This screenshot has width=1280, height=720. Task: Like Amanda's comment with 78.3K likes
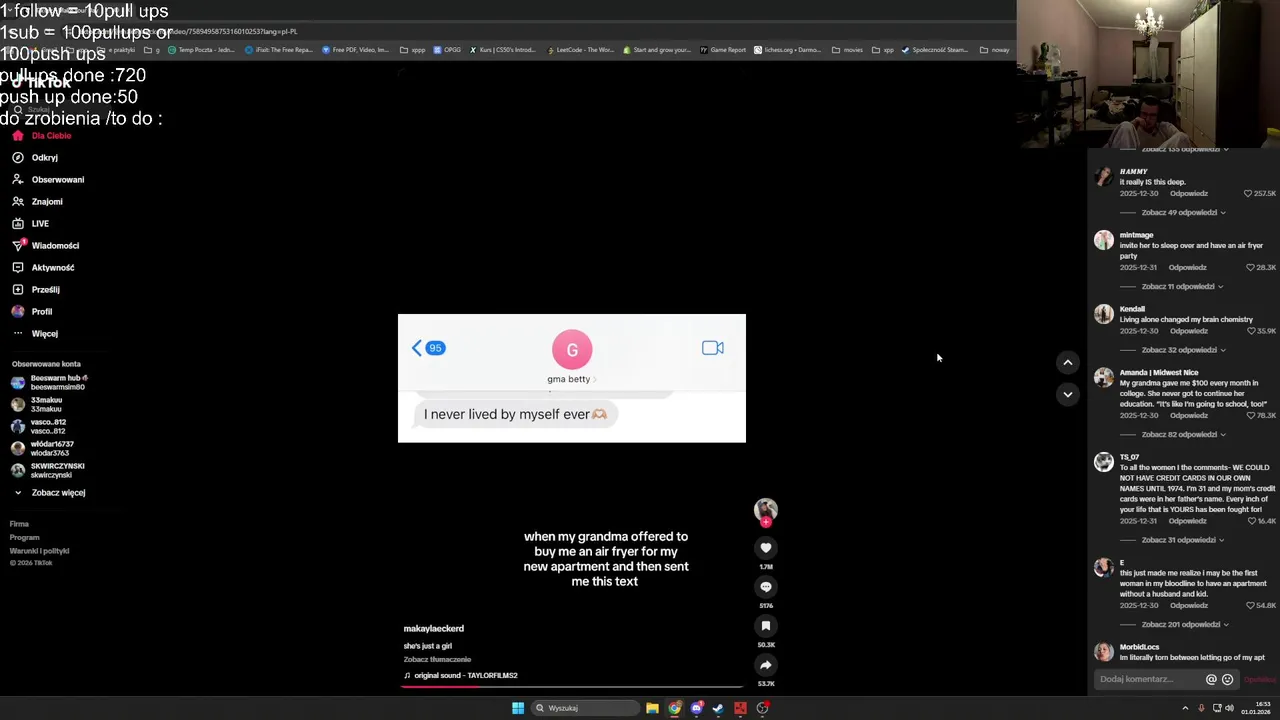pyautogui.click(x=1250, y=416)
